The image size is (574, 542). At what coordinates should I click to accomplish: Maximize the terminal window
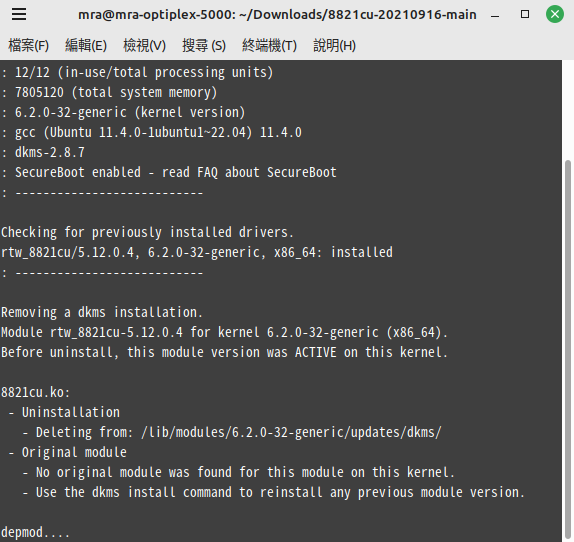tap(525, 14)
